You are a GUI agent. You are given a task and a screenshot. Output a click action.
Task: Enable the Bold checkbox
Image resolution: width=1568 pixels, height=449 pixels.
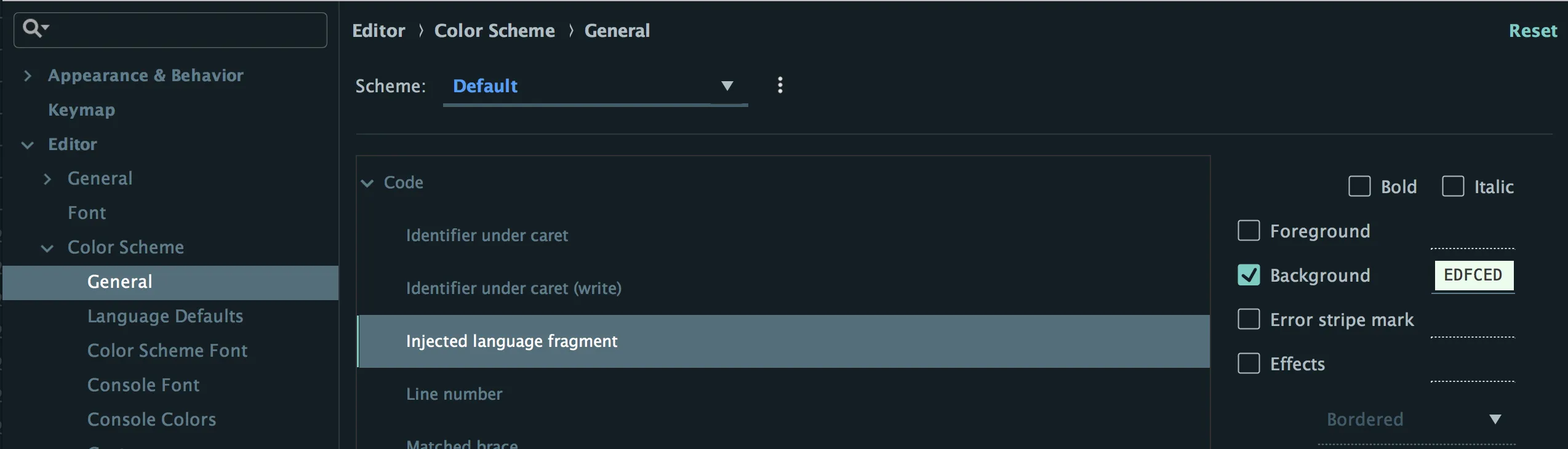tap(1359, 186)
